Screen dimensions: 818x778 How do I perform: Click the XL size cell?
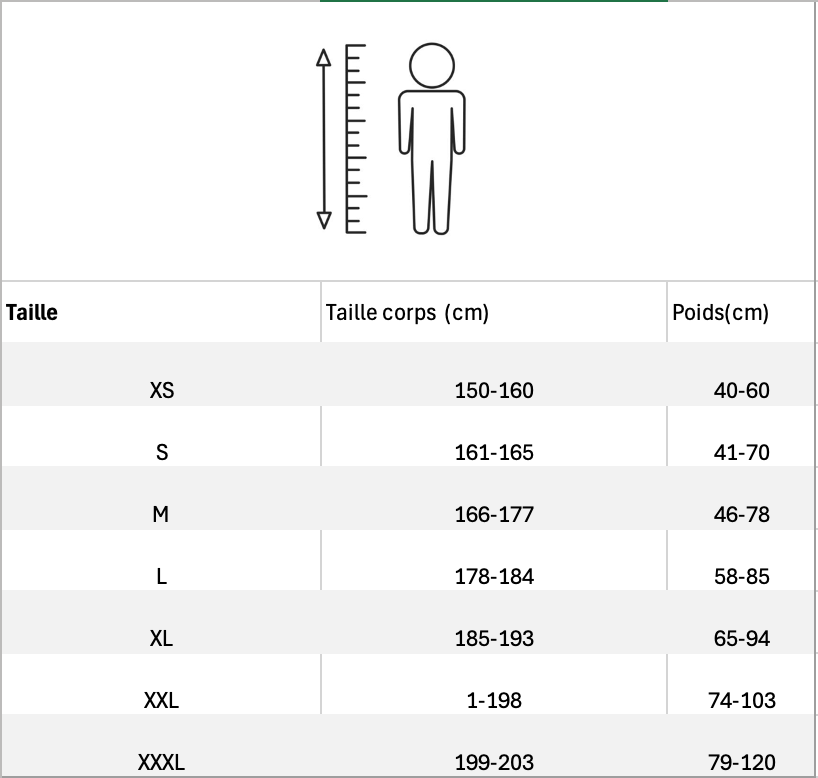(161, 638)
